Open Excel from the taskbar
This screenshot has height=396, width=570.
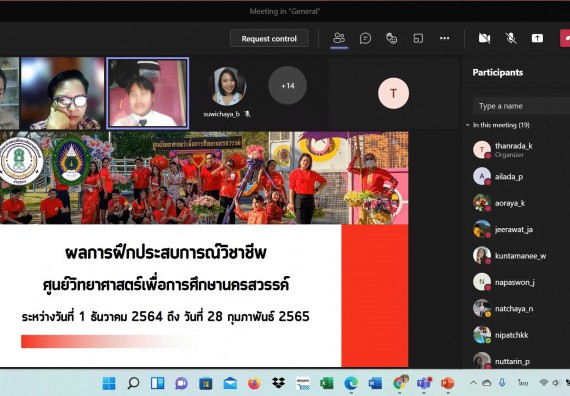(x=326, y=383)
